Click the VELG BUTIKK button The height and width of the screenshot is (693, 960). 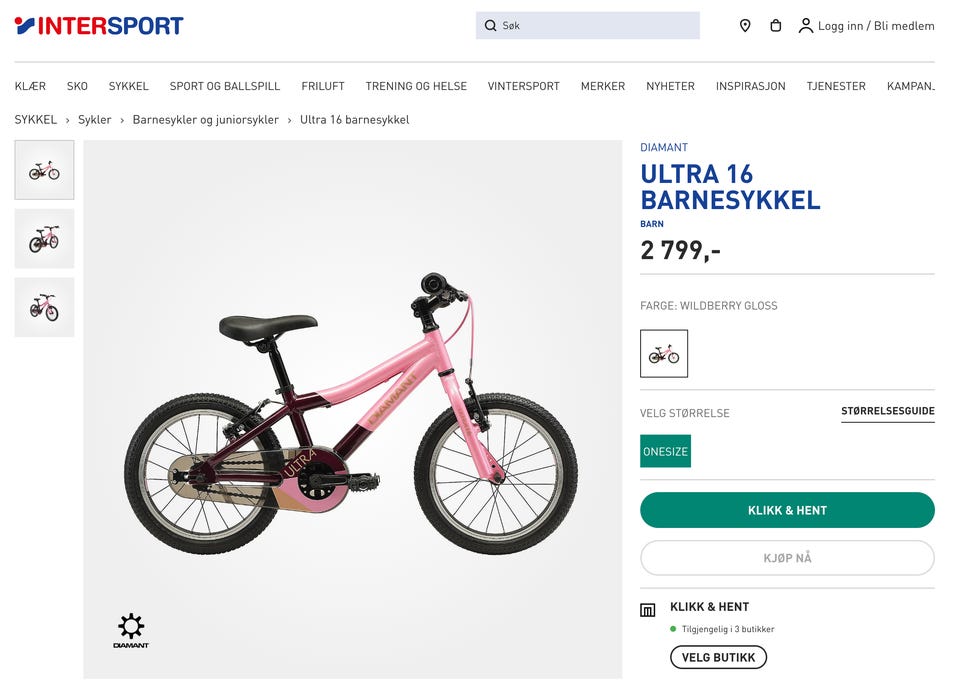pos(718,657)
